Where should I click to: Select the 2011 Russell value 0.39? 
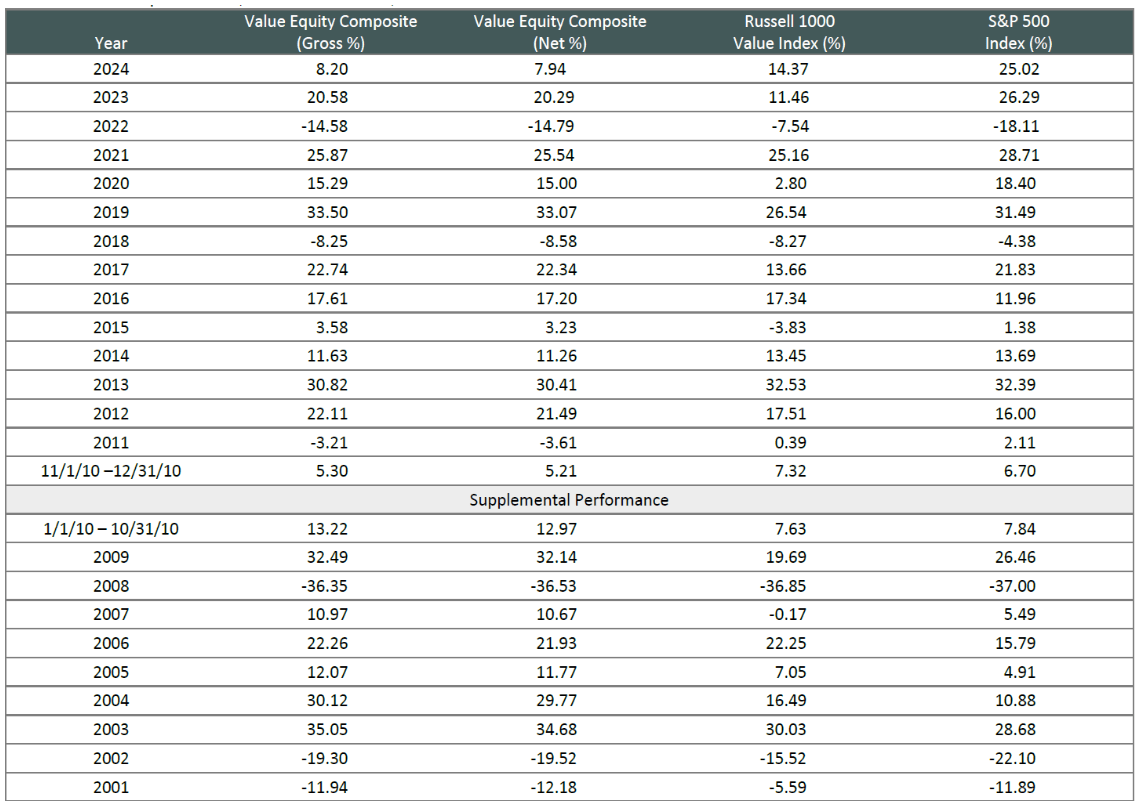coord(790,443)
